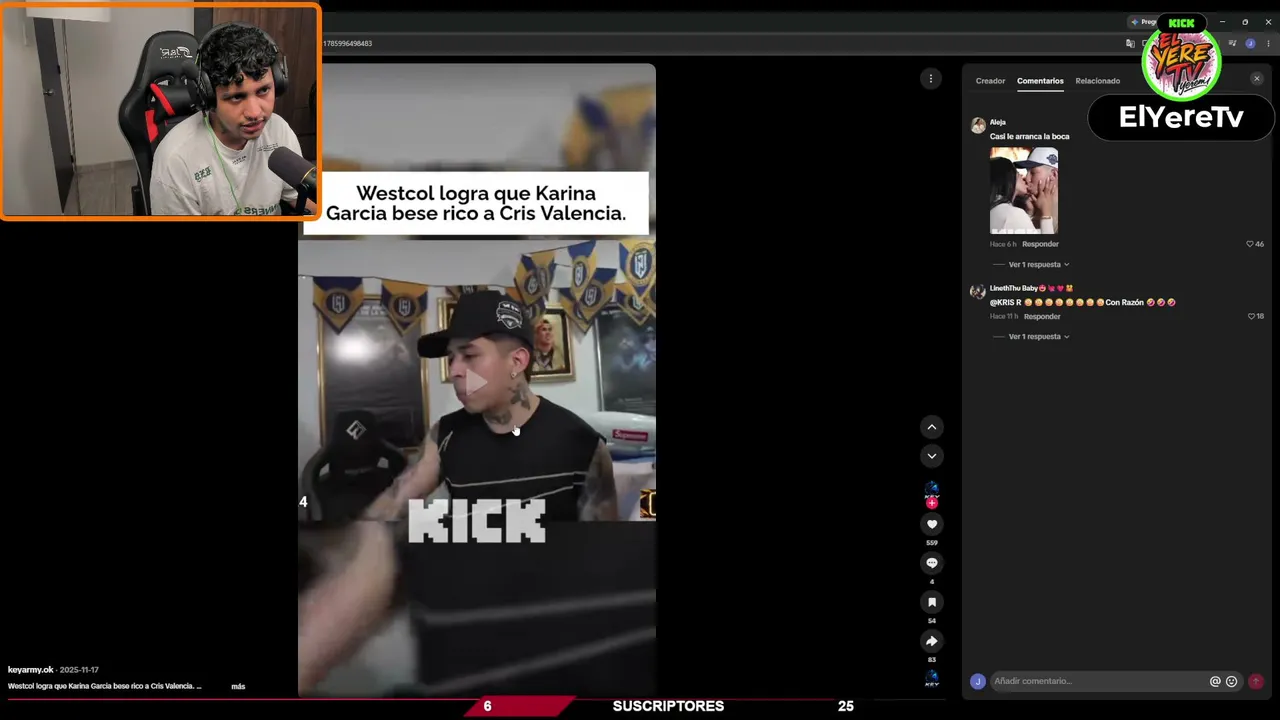Play the video using the center play icon
The height and width of the screenshot is (720, 1280).
(x=477, y=382)
